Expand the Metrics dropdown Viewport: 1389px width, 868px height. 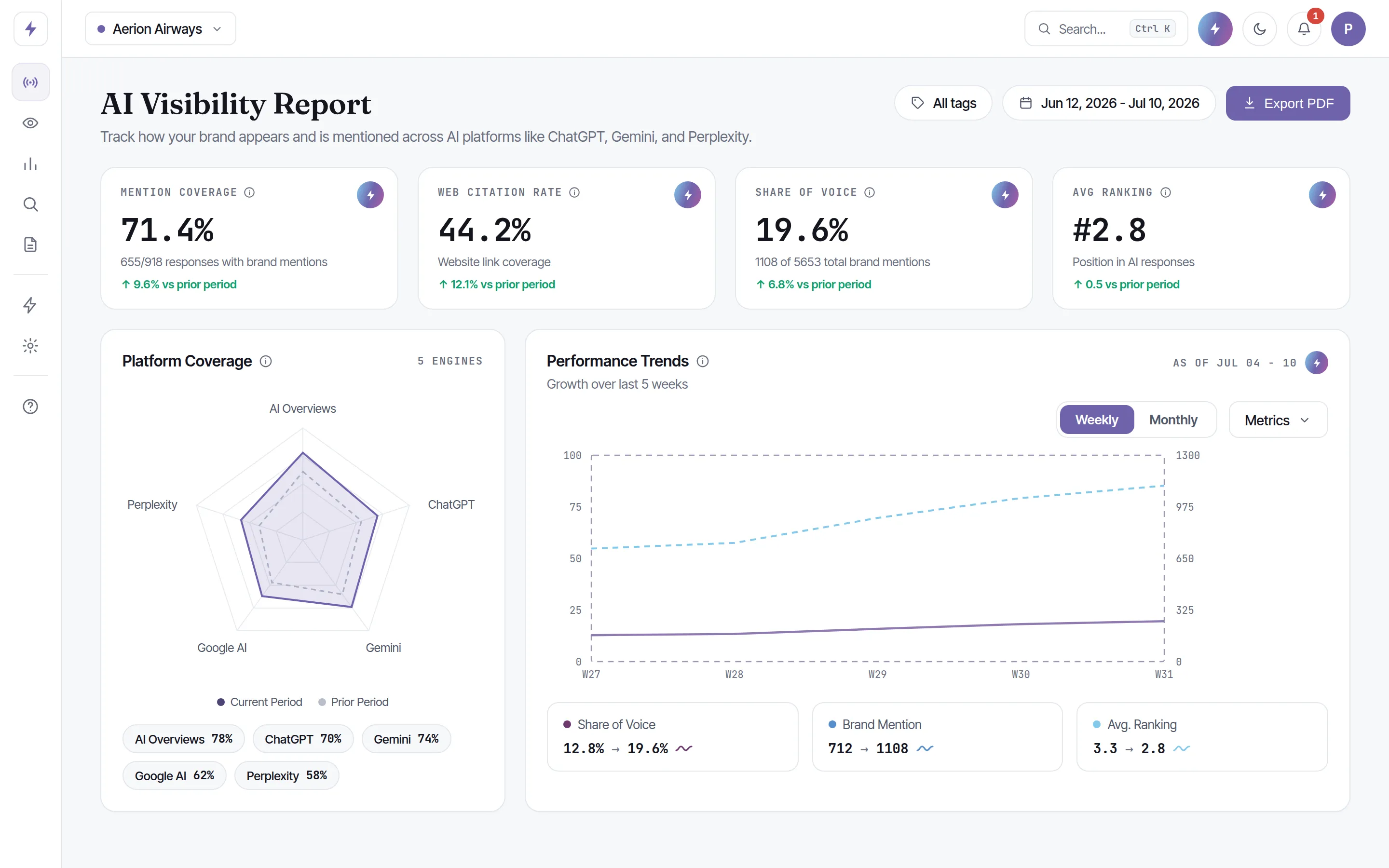(x=1278, y=420)
